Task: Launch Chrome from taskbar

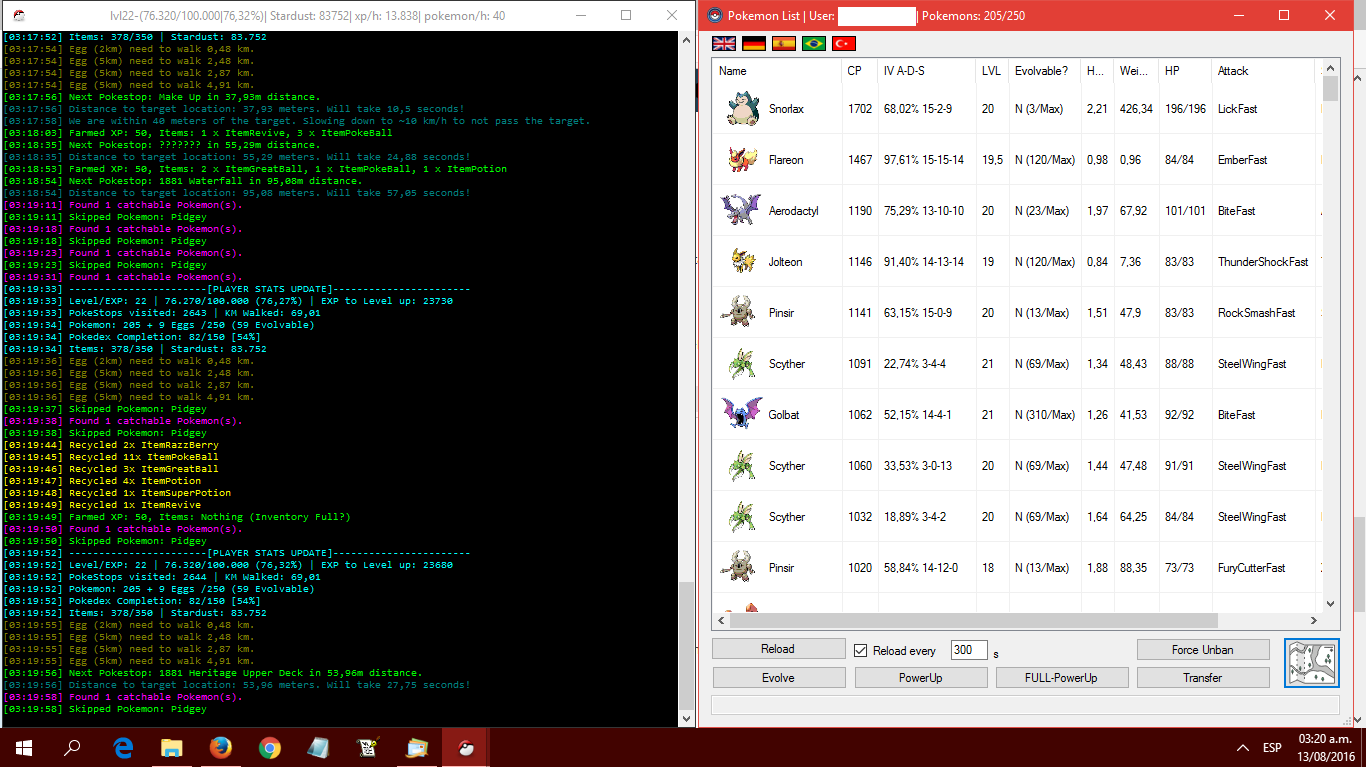Action: coord(269,747)
